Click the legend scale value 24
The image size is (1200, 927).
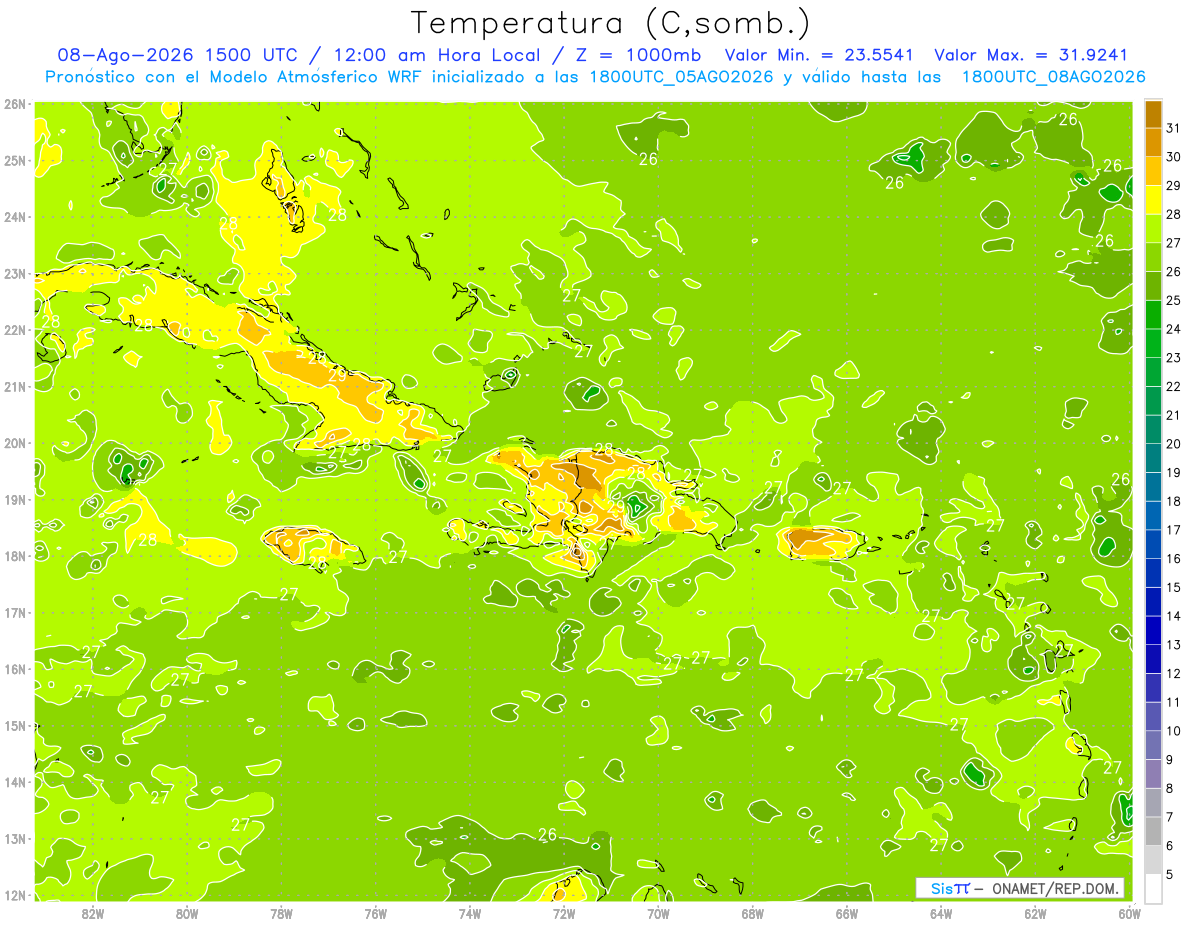point(1173,329)
